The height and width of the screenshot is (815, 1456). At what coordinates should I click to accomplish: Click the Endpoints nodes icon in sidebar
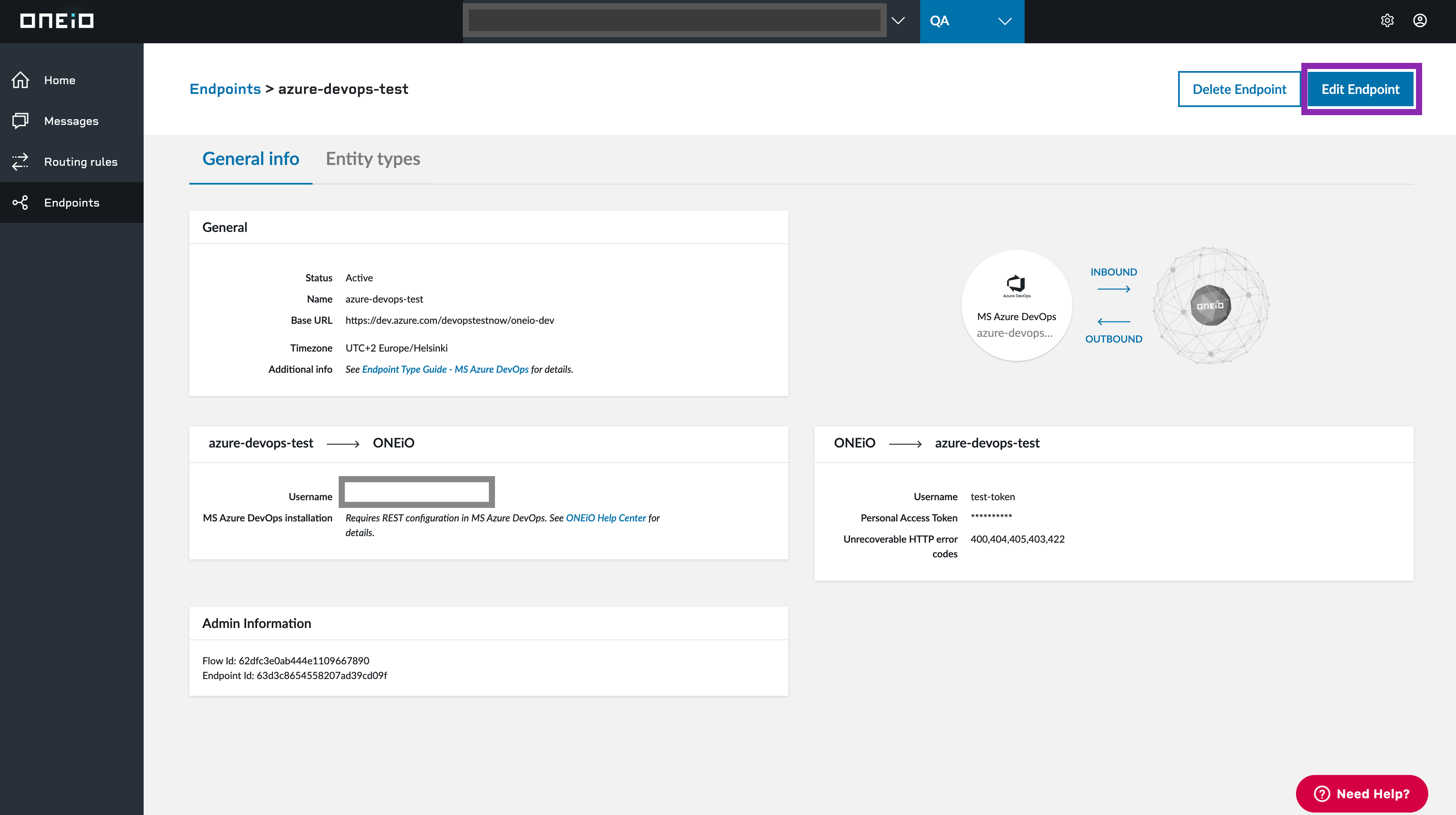point(20,203)
